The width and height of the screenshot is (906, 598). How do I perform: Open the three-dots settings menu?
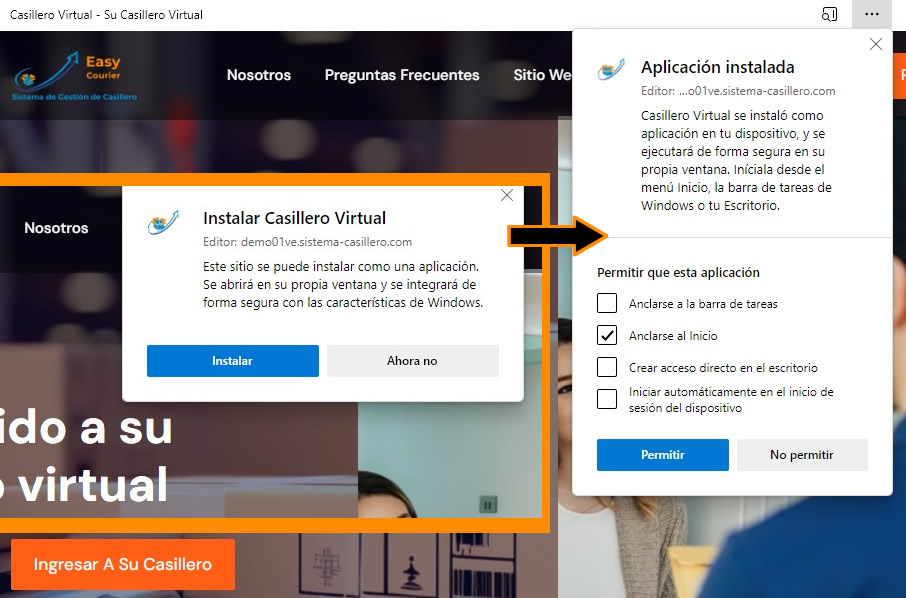(x=871, y=14)
